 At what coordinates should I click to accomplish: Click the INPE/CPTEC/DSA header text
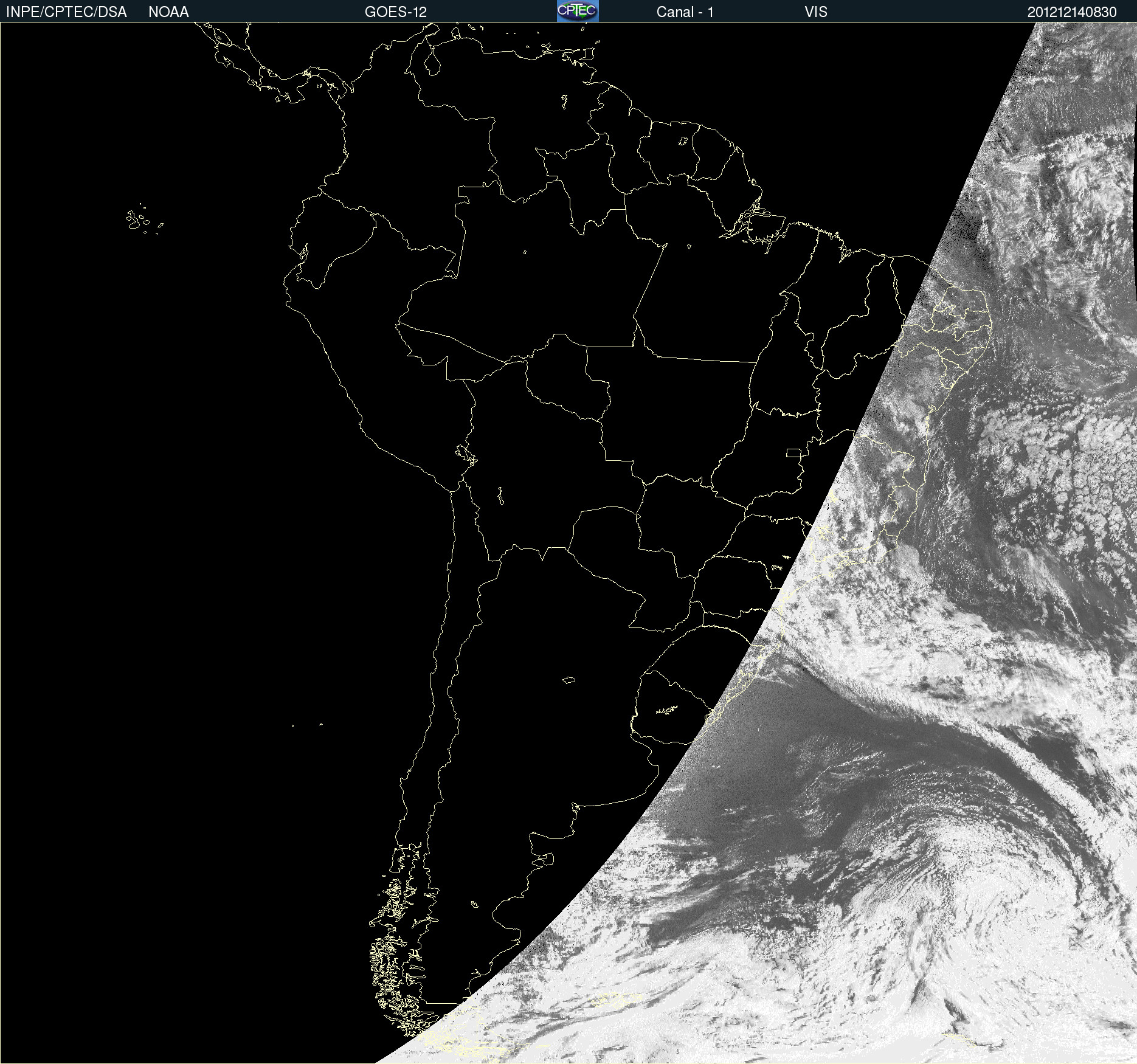(x=66, y=12)
